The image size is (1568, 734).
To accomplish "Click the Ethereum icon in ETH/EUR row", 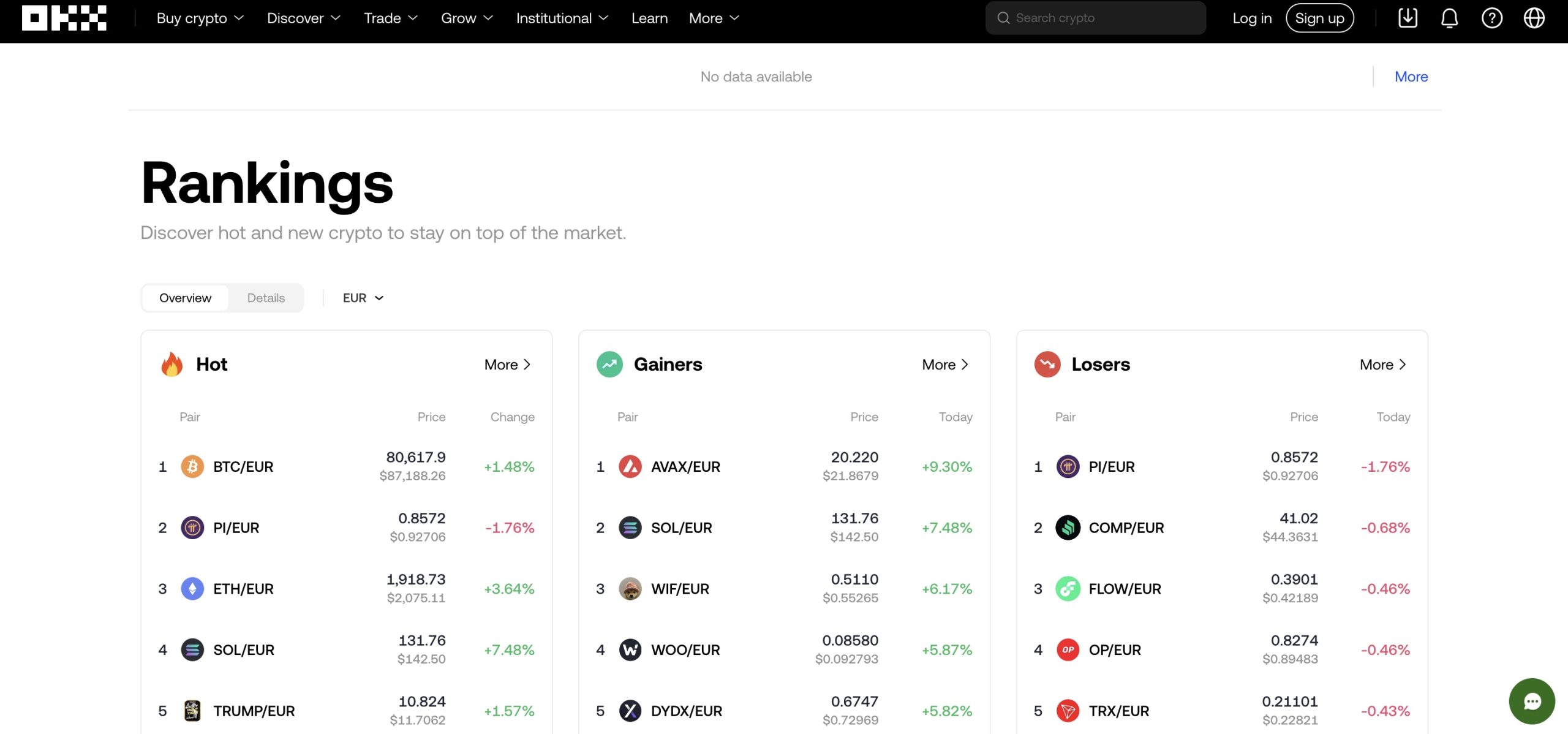I will (192, 589).
